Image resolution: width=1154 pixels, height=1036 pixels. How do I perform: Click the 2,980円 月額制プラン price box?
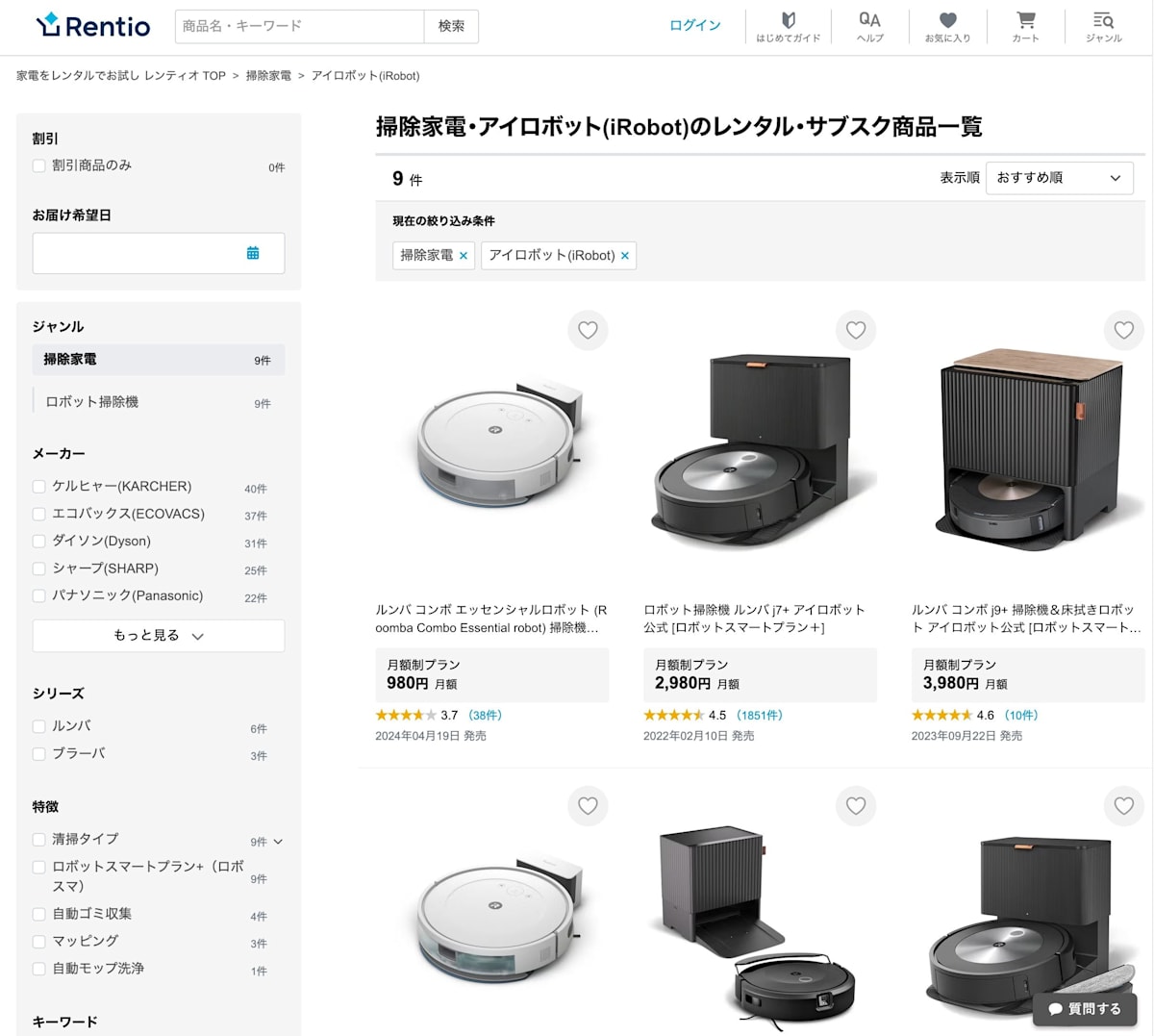coord(760,674)
